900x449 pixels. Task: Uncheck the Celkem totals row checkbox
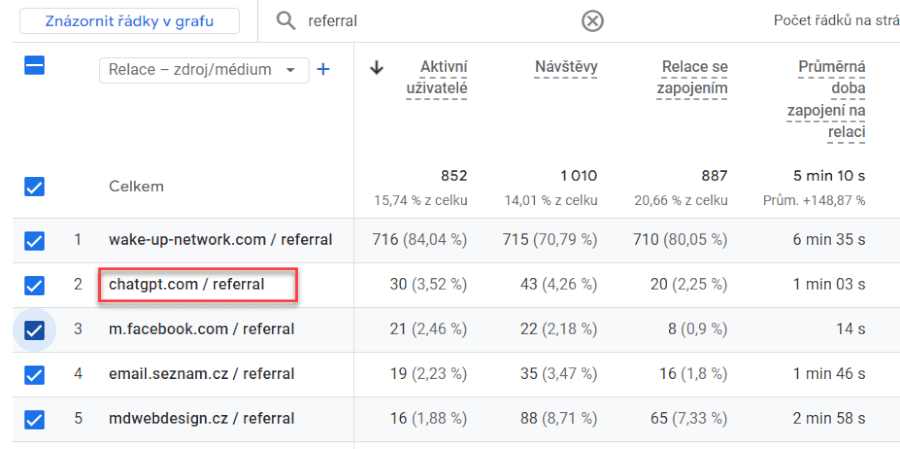pyautogui.click(x=34, y=187)
